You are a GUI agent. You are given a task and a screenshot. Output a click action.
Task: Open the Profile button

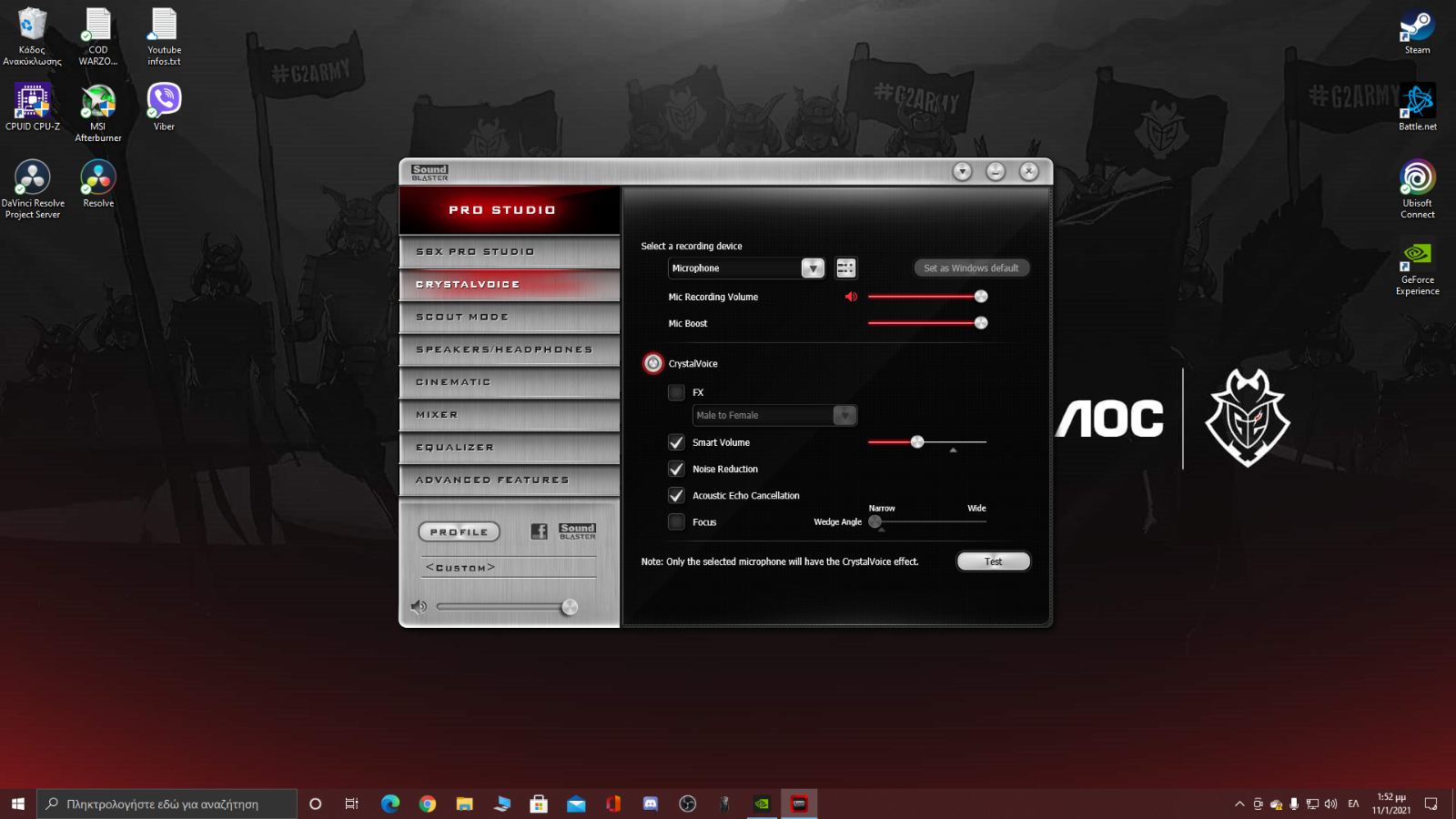click(x=459, y=531)
